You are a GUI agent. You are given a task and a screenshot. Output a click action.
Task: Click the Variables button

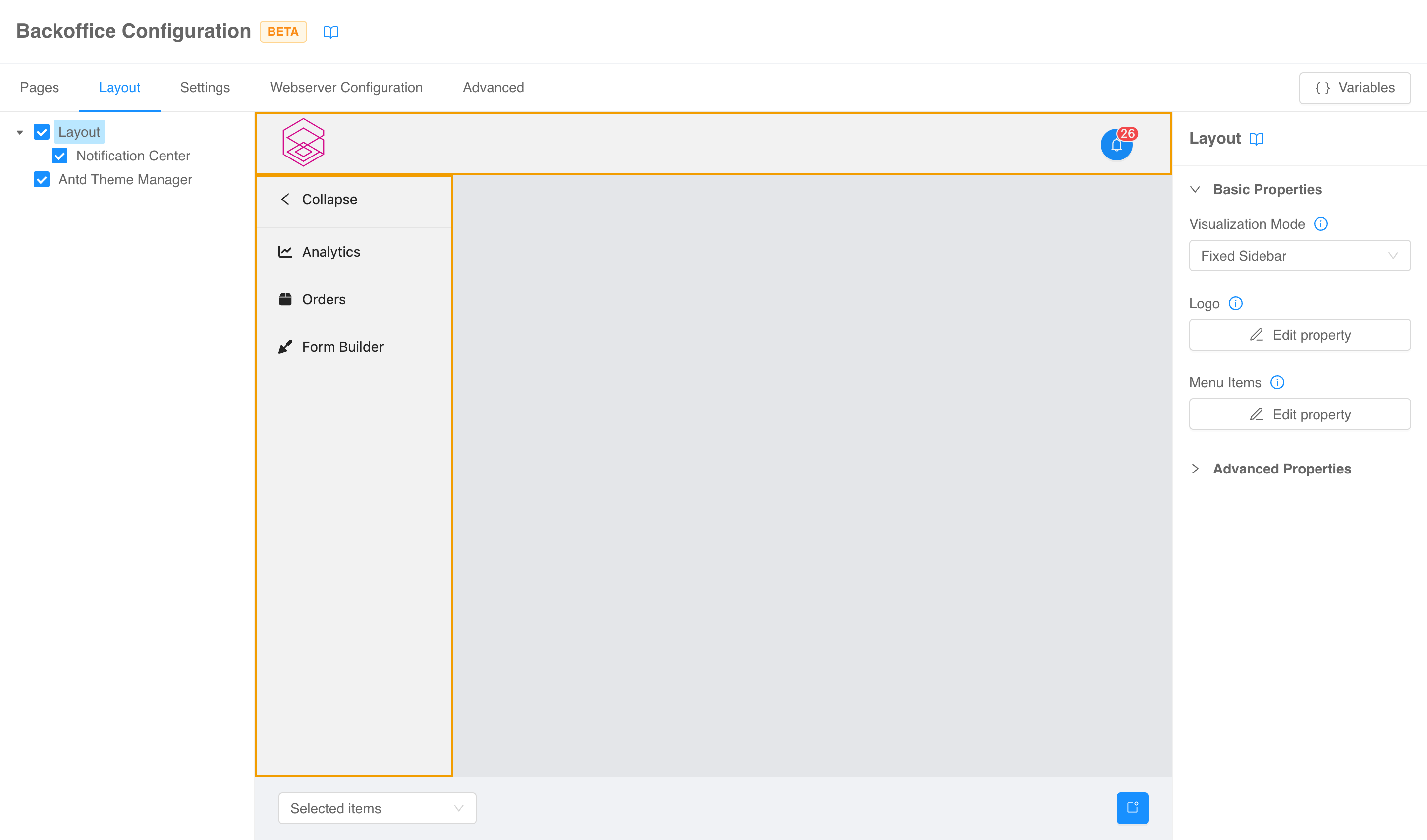pyautogui.click(x=1354, y=88)
